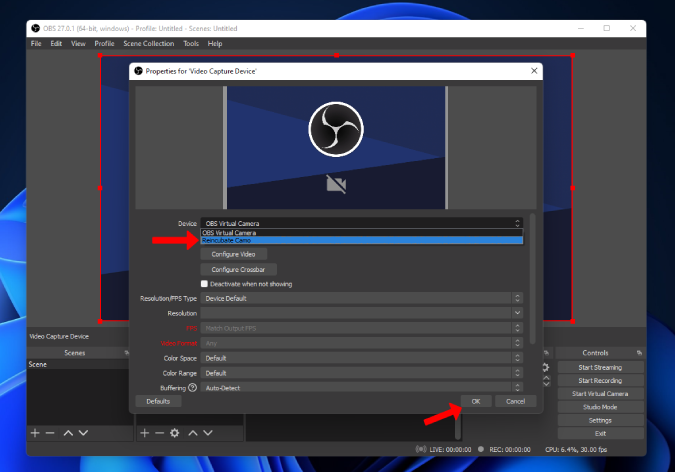
Task: Open the Edit menu
Action: point(56,43)
